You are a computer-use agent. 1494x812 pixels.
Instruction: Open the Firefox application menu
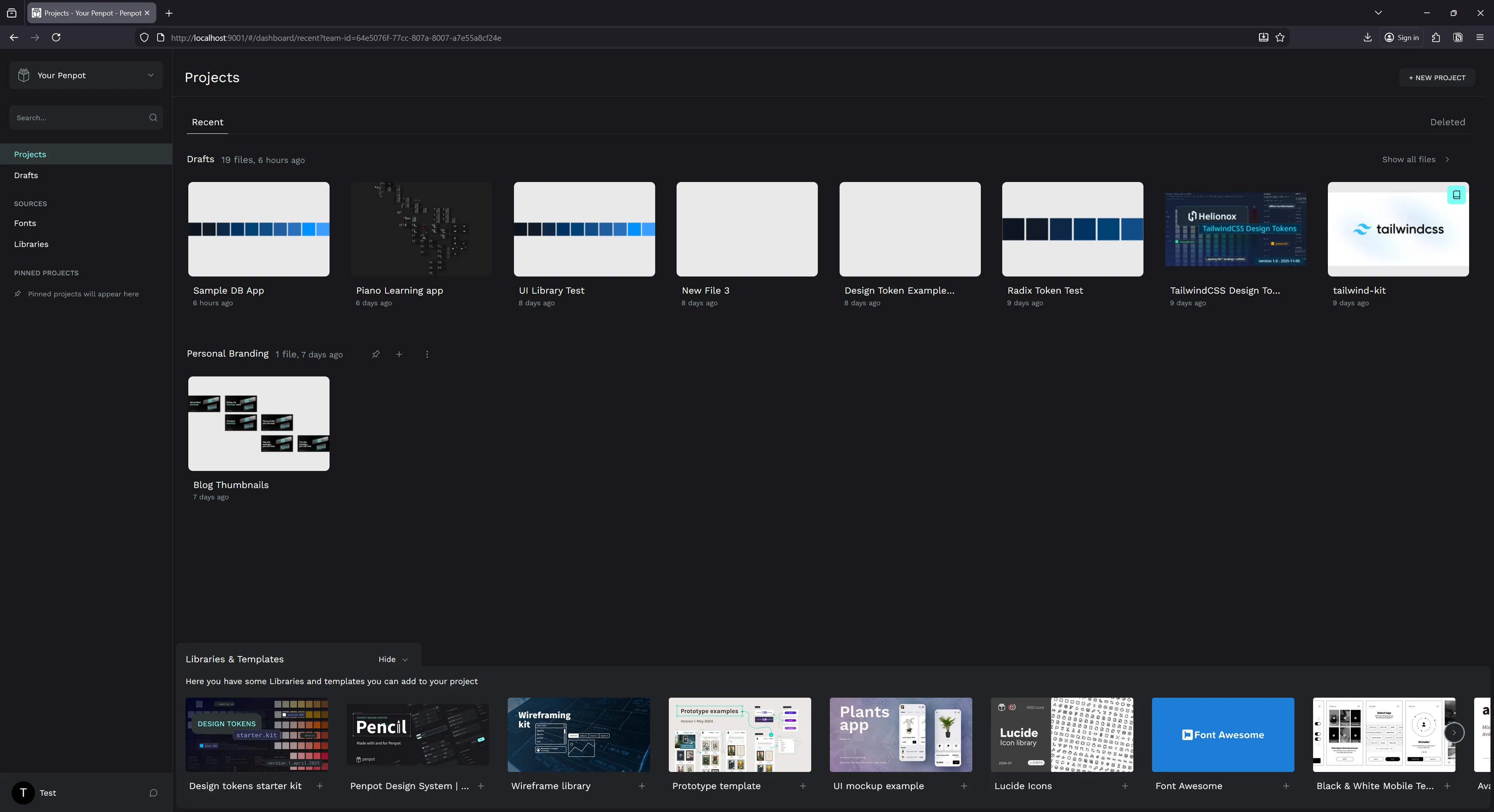(x=1480, y=37)
